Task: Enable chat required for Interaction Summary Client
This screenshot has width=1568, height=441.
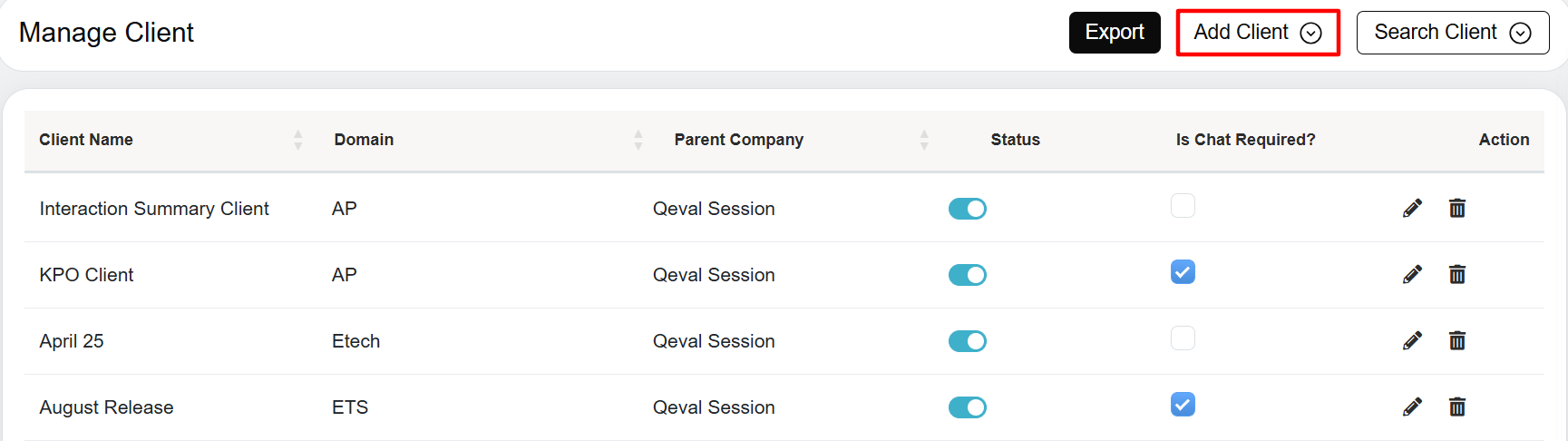Action: click(x=1183, y=206)
